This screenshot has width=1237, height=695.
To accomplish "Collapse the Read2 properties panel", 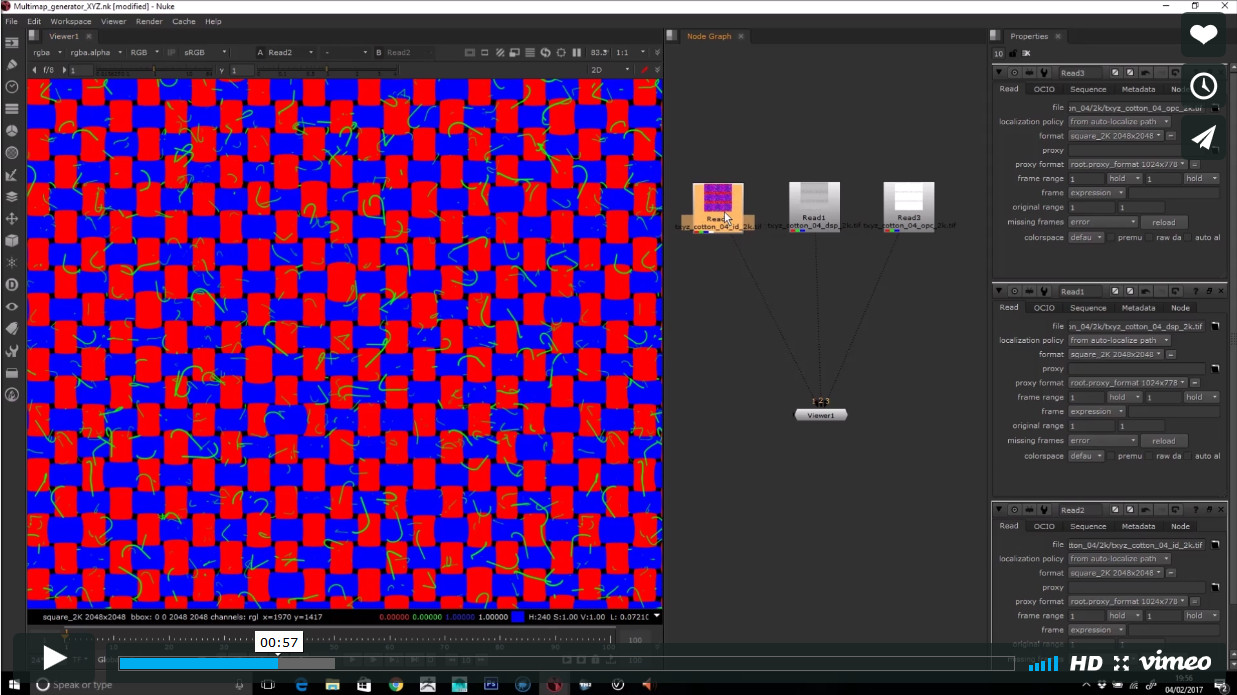I will (x=999, y=510).
